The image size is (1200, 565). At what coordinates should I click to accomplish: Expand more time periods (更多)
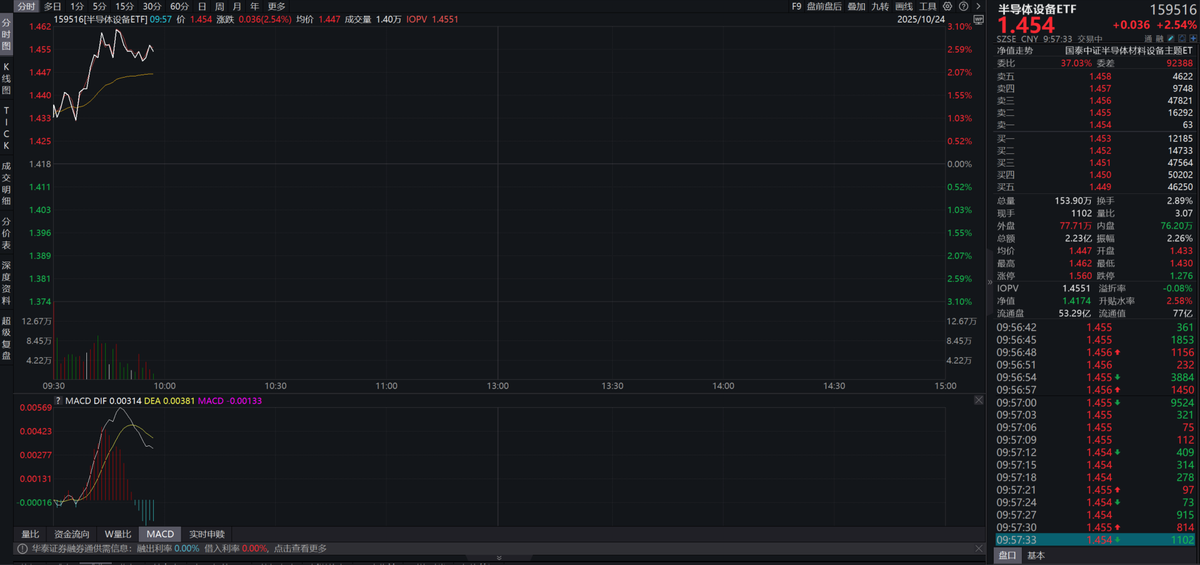(x=276, y=6)
